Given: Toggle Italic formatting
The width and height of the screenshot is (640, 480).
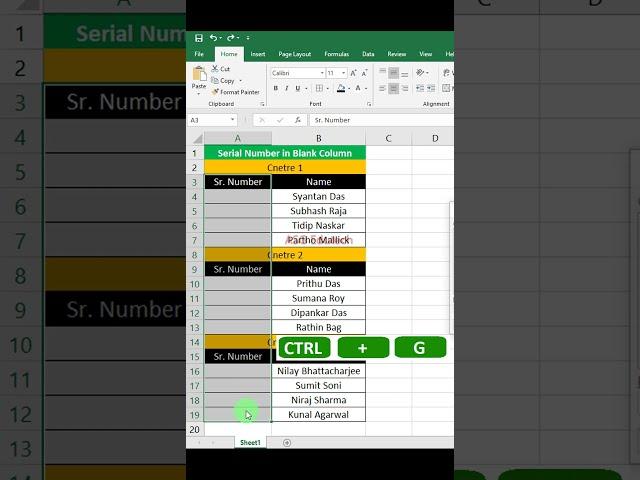Looking at the screenshot, I should click(x=288, y=89).
